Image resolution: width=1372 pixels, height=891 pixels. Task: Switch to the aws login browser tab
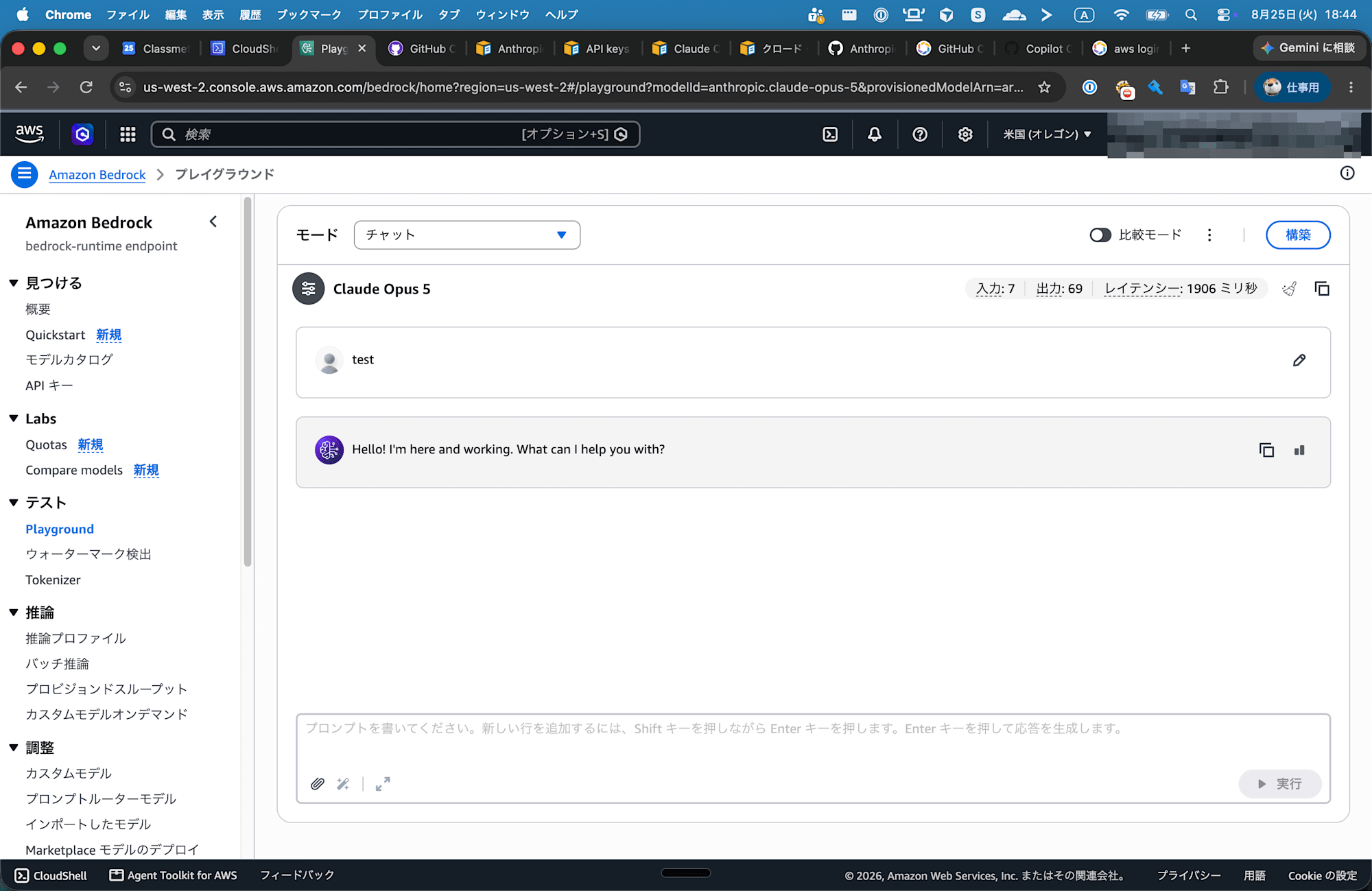1126,49
